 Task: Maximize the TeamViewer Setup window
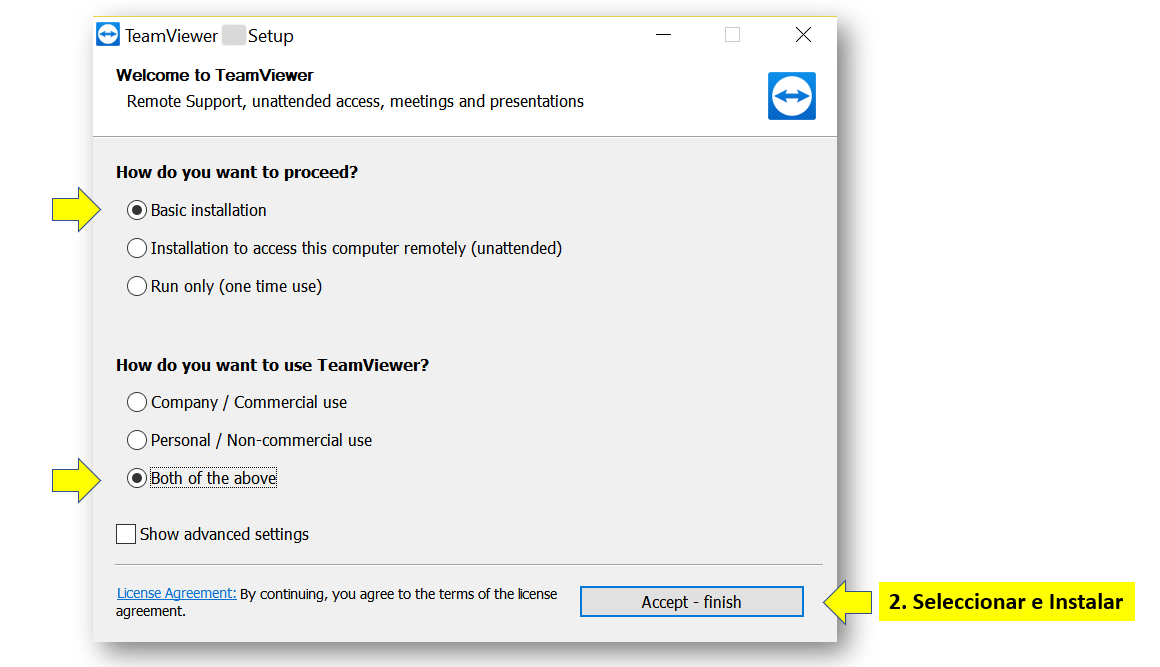coord(733,35)
